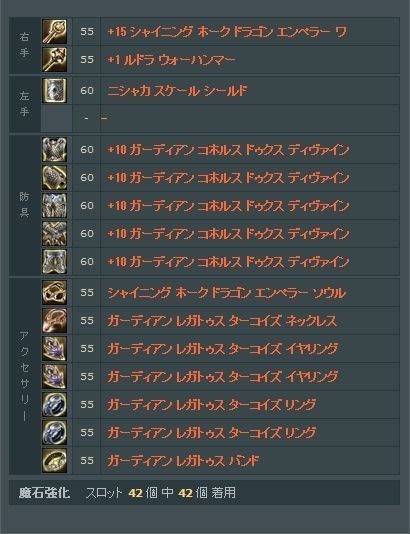This screenshot has height=534, width=410.
Task: Select the chest armor icon in 防具 section
Action: 54,150
